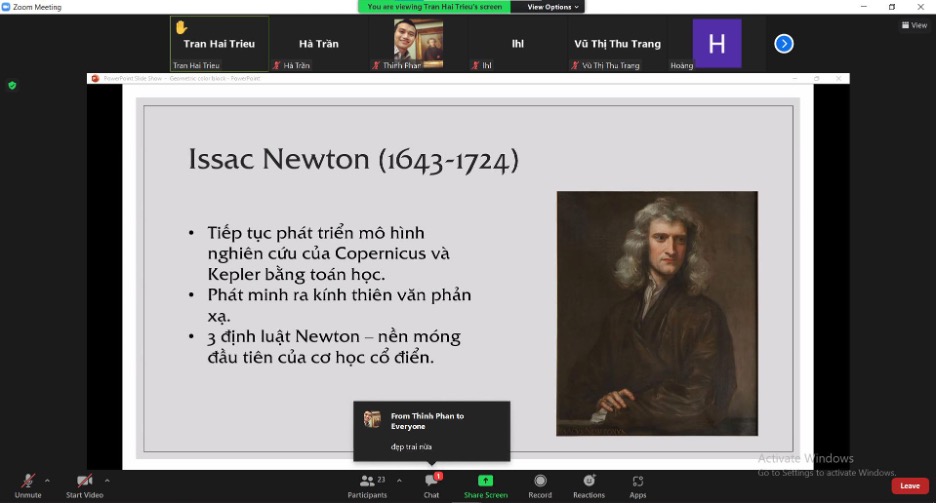Start Video with the camera button
936x504 pixels.
(x=85, y=485)
